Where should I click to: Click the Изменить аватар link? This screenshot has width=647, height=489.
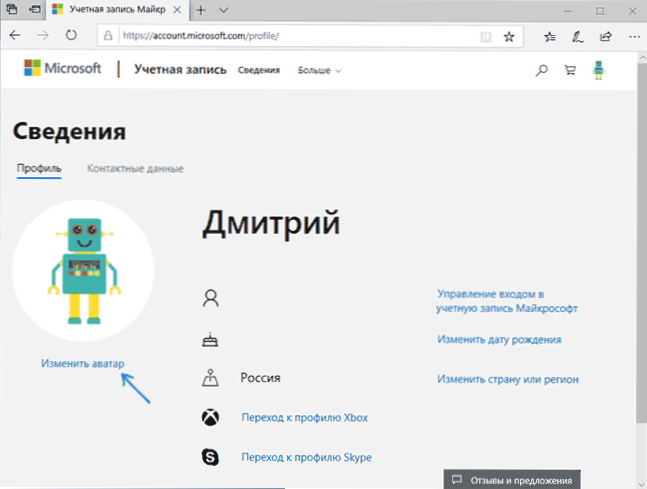(x=83, y=364)
